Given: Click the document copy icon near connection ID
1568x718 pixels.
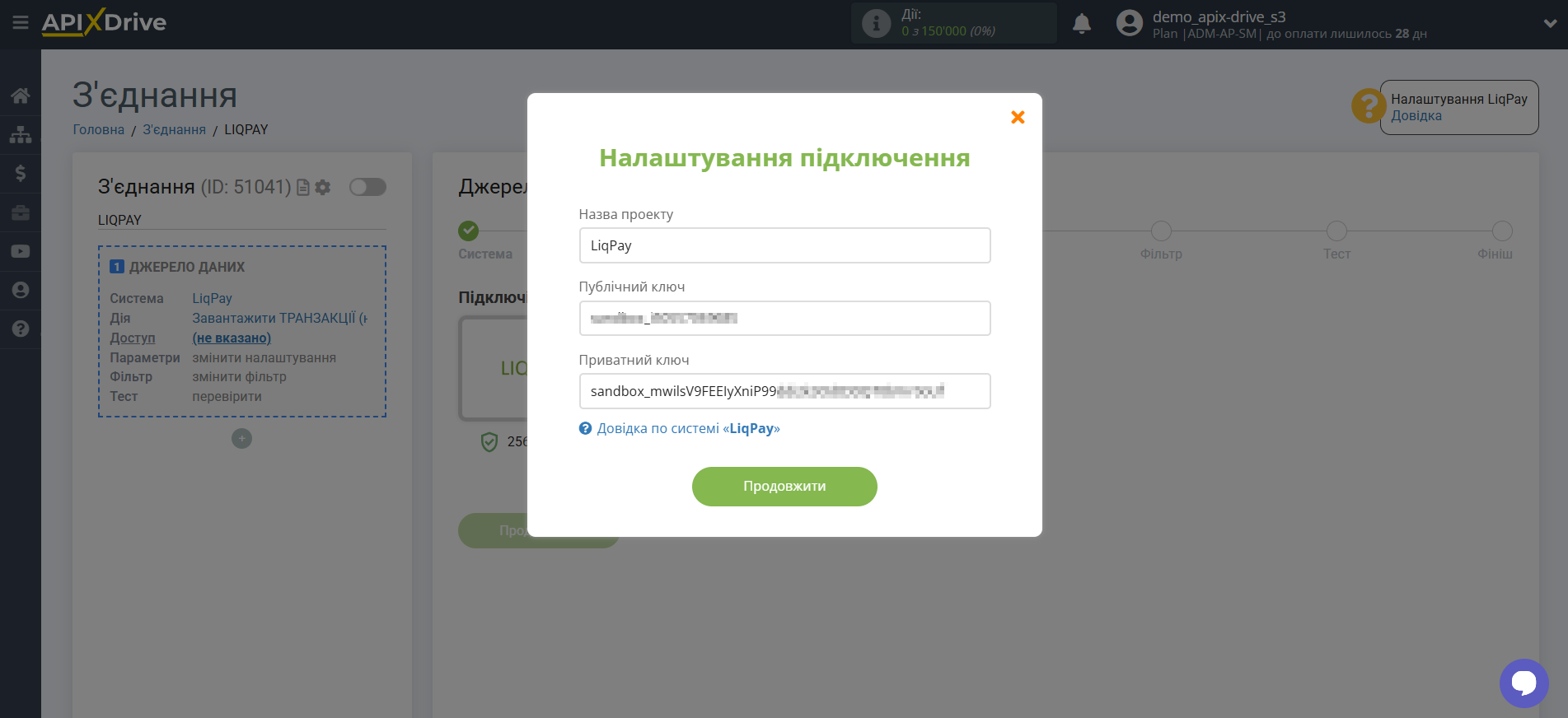Looking at the screenshot, I should [x=303, y=188].
